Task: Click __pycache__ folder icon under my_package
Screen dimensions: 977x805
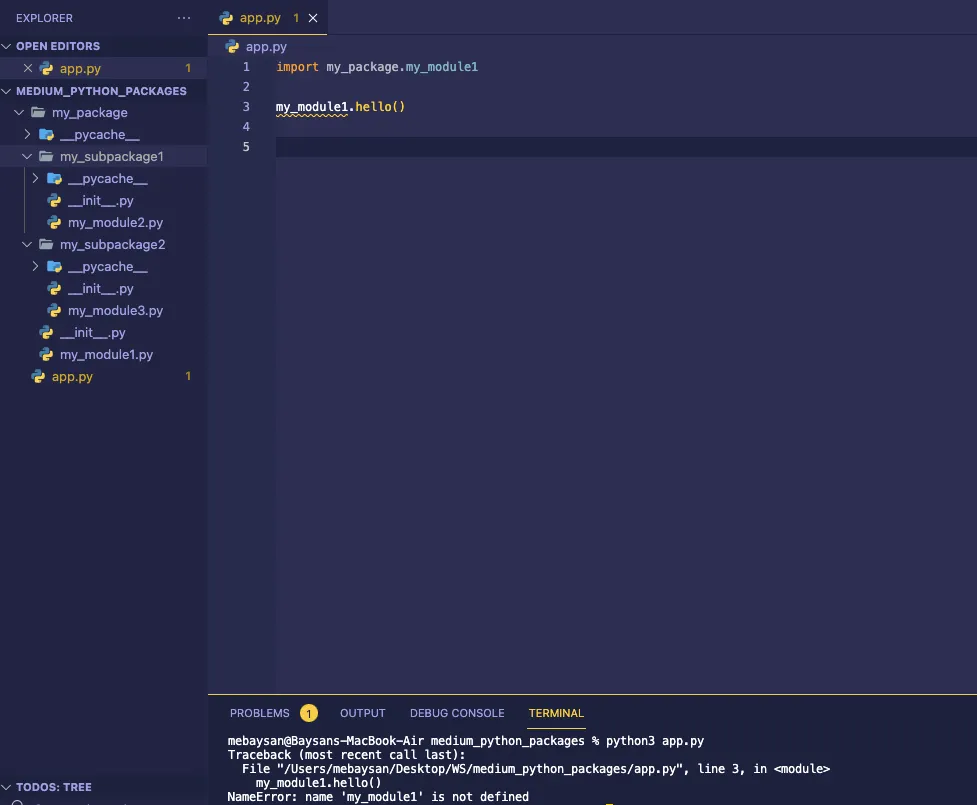Action: pos(47,135)
